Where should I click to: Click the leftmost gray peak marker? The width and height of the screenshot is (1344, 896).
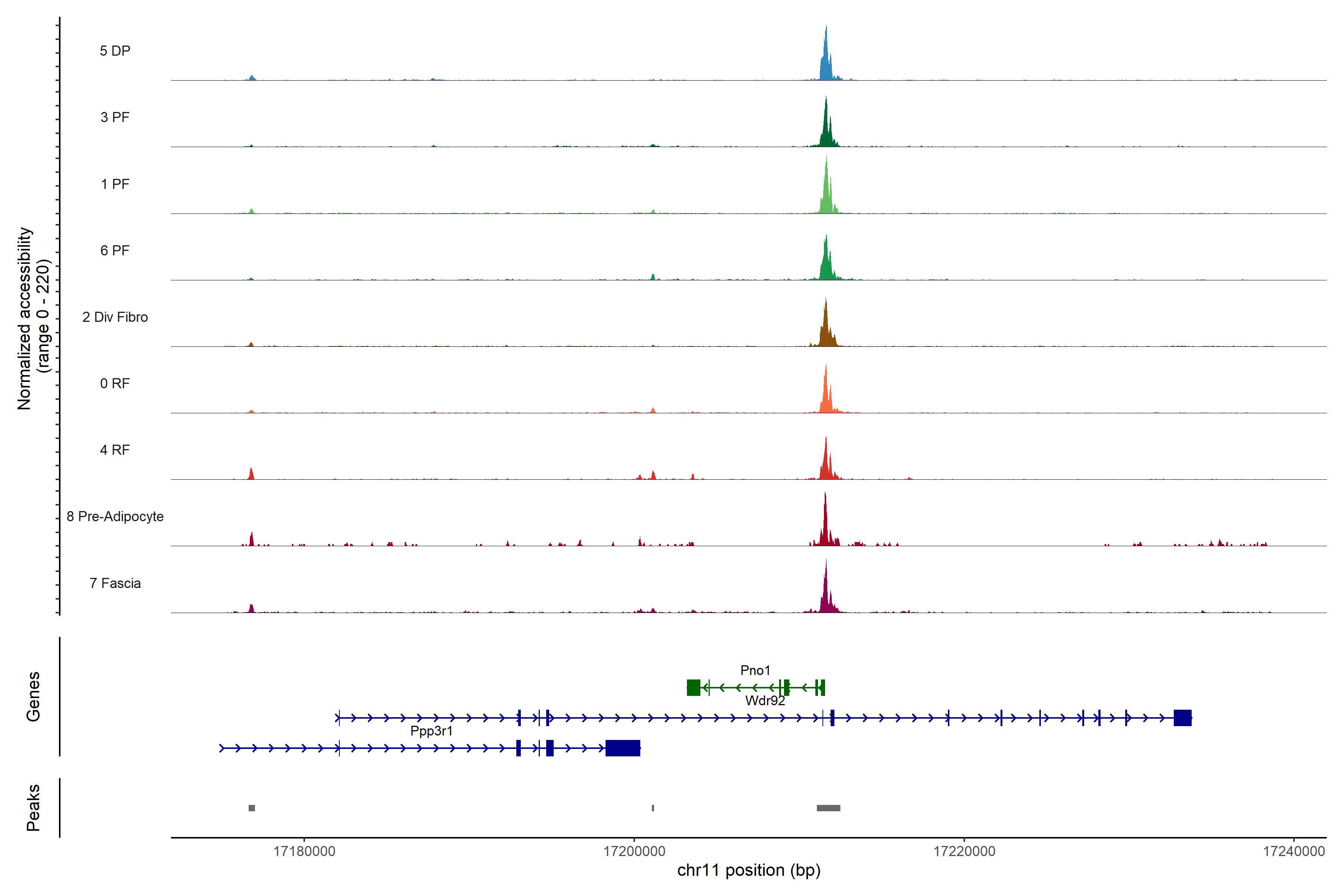(x=251, y=808)
